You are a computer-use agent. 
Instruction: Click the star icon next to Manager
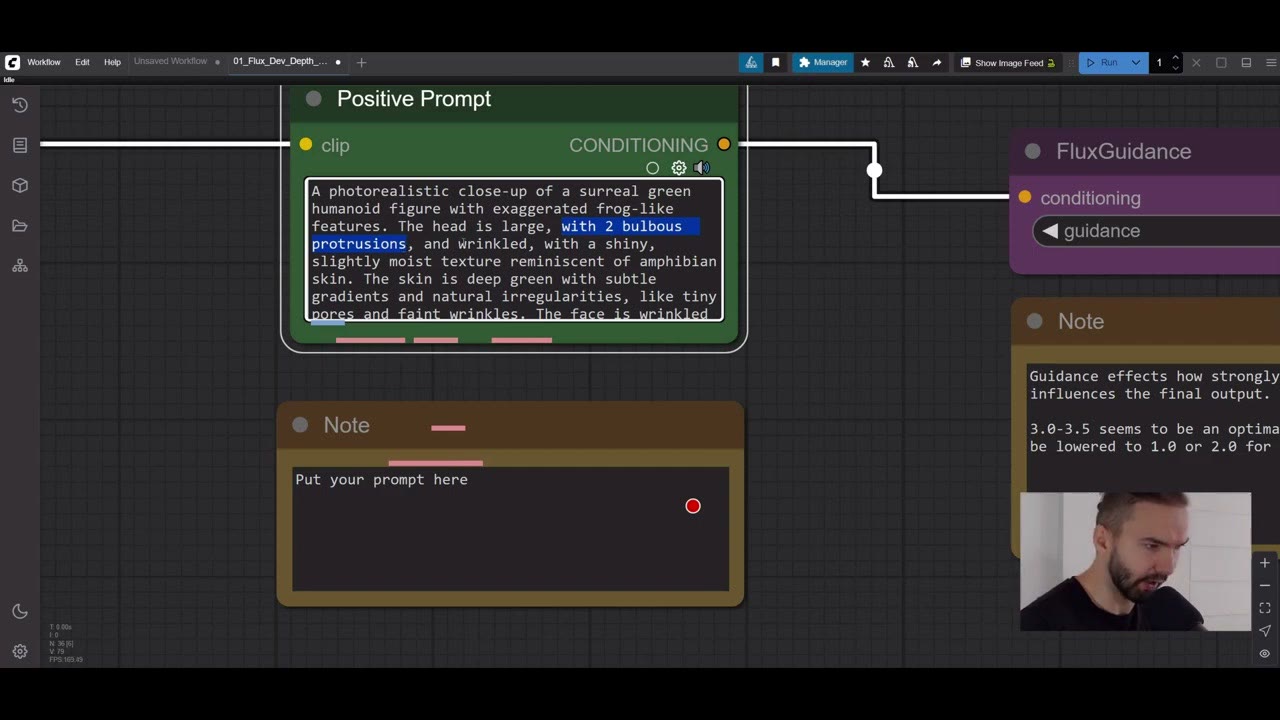865,62
